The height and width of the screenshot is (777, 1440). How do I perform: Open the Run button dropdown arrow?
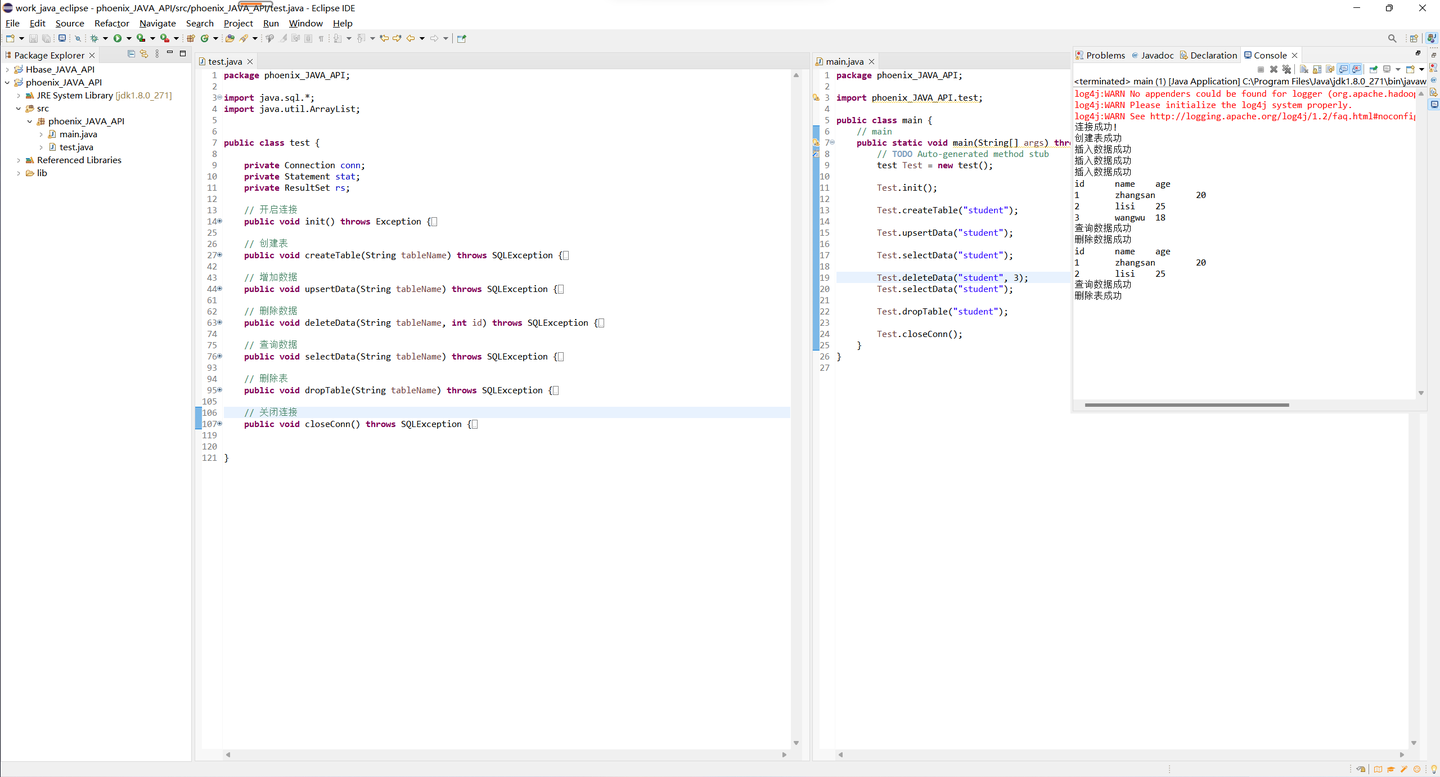(128, 39)
